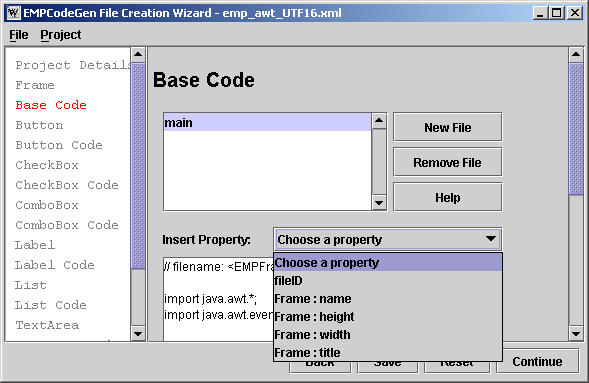Viewport: 589px width, 383px height.
Task: Select the CheckBox step
Action: coord(47,165)
